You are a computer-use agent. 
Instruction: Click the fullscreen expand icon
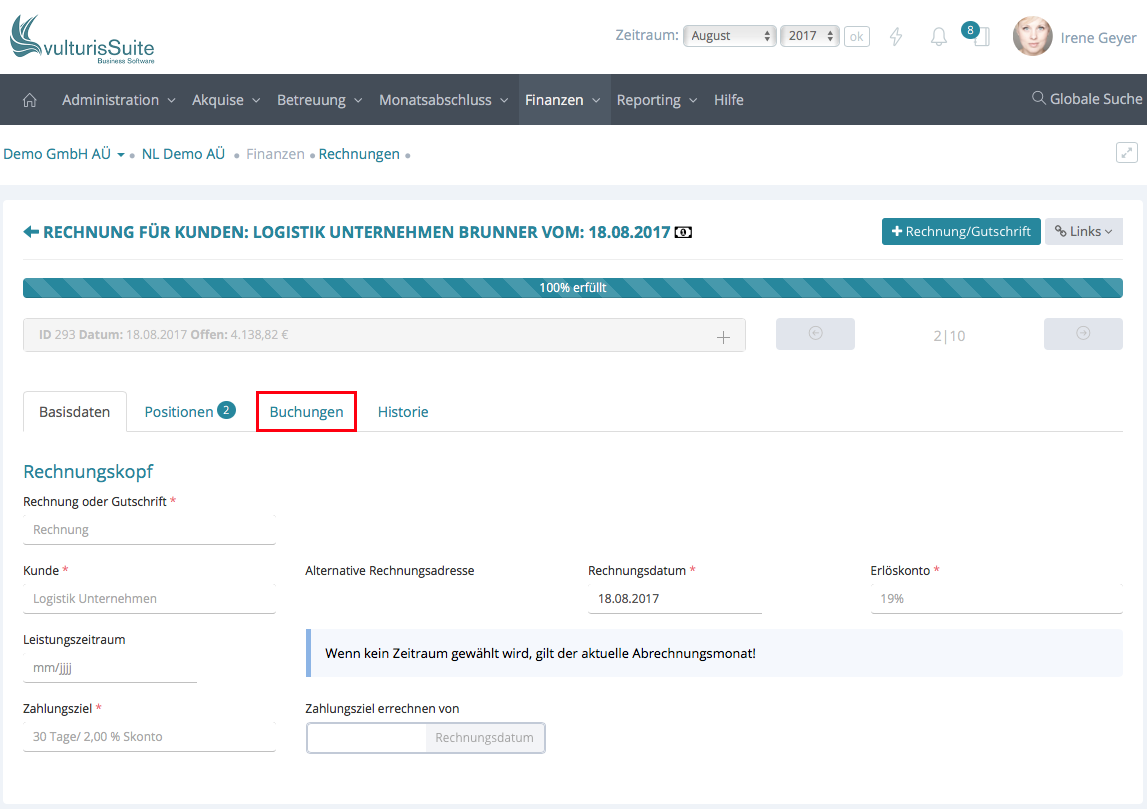pyautogui.click(x=1126, y=153)
